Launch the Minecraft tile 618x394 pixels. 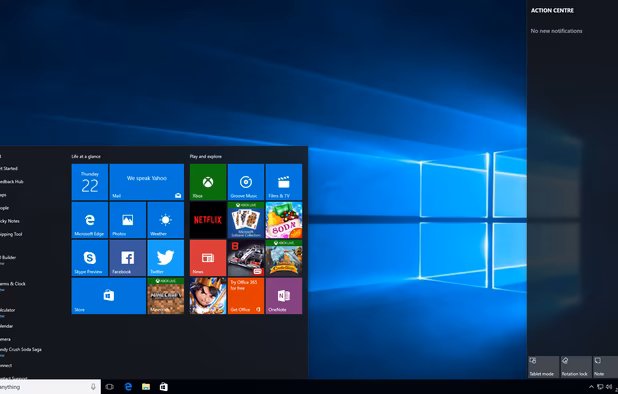[166, 296]
